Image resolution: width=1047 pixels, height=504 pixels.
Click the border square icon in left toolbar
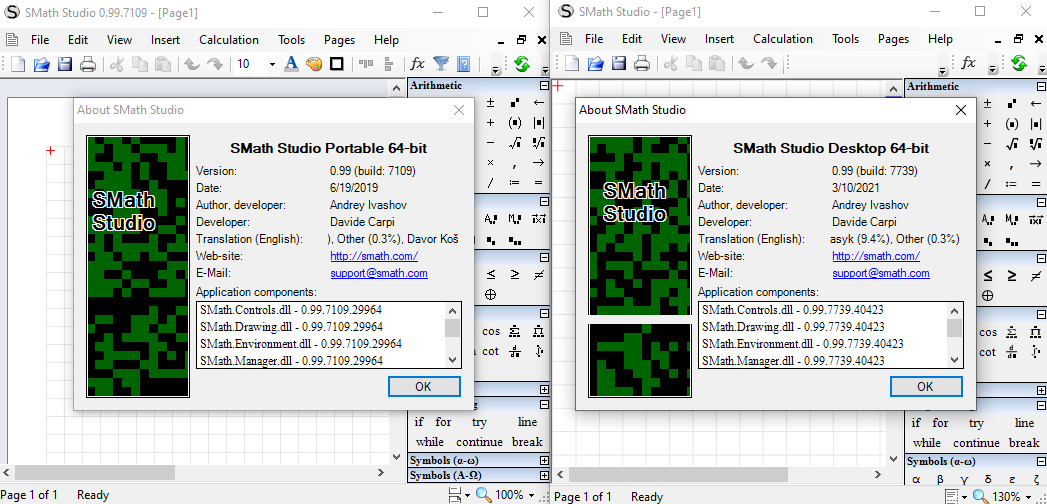pos(337,64)
